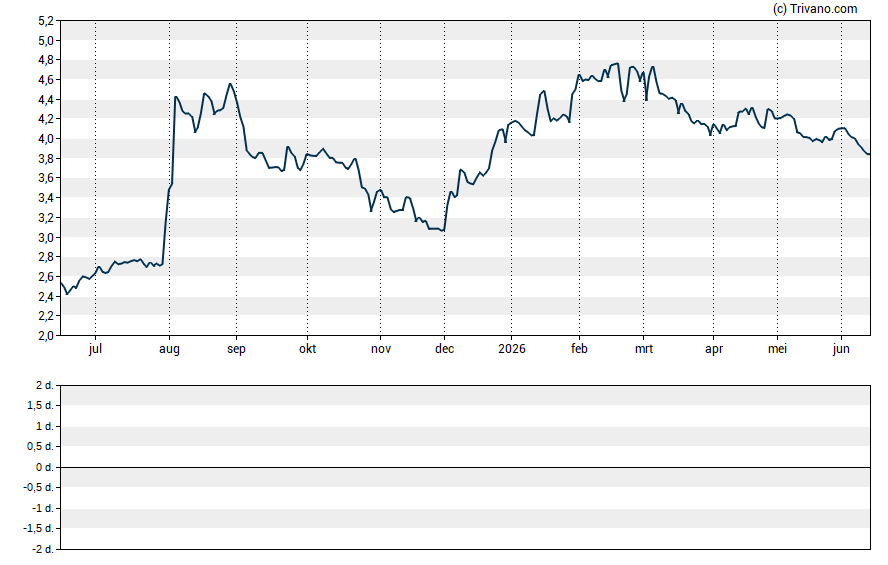Click the 'apr' month label

point(714,349)
